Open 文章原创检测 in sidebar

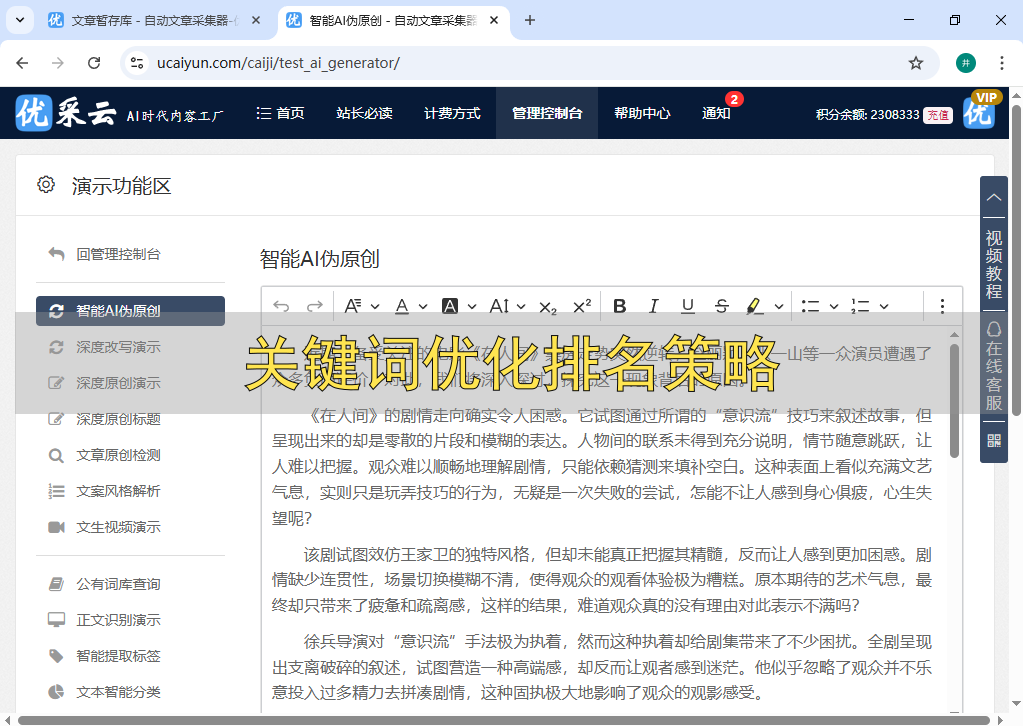pos(117,455)
